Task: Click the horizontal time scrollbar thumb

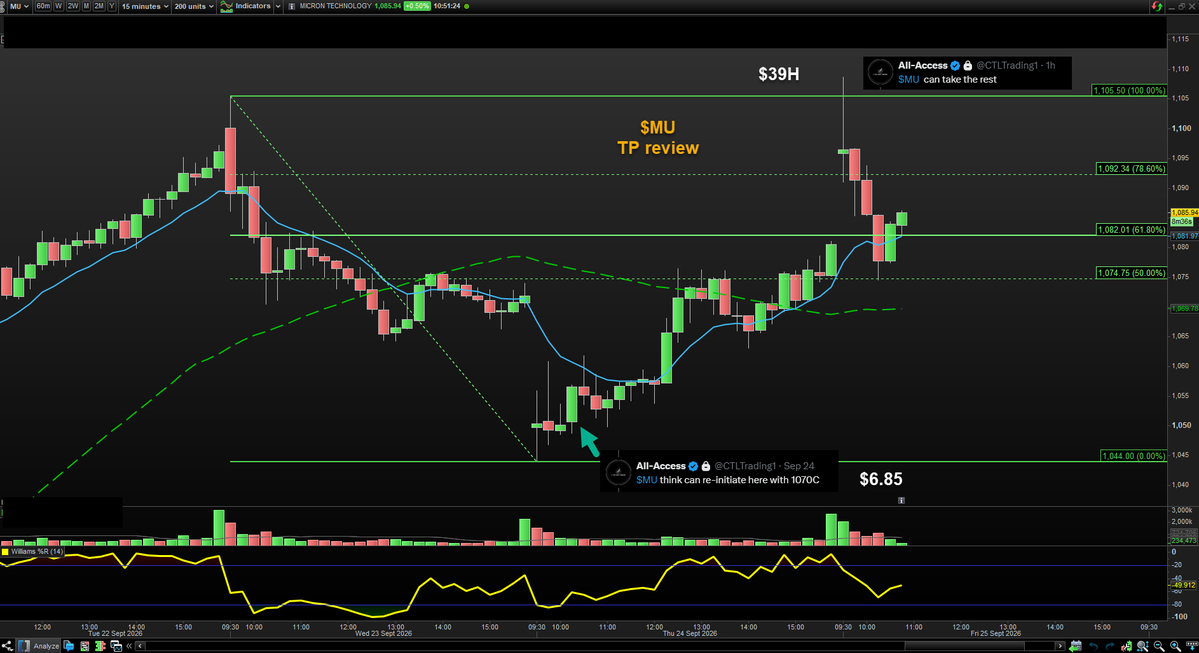Action: point(964,646)
